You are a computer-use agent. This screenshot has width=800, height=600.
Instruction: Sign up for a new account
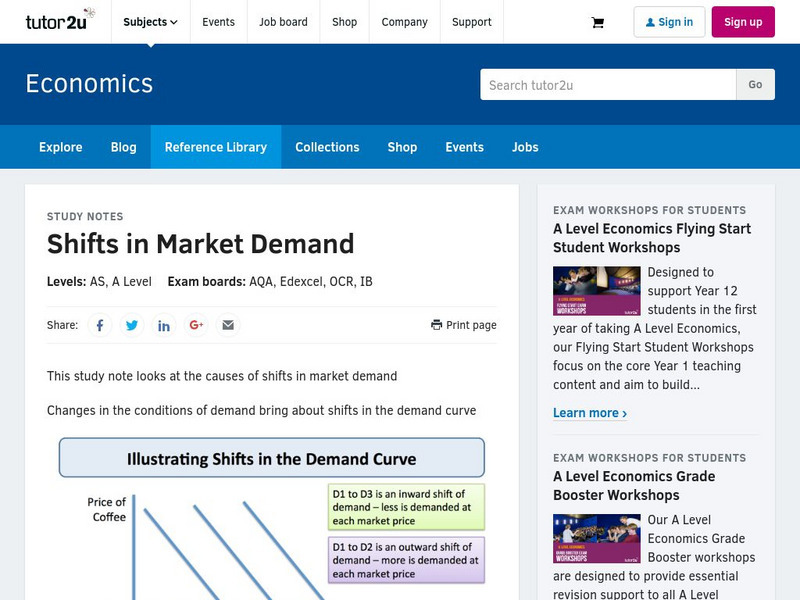[x=744, y=21]
